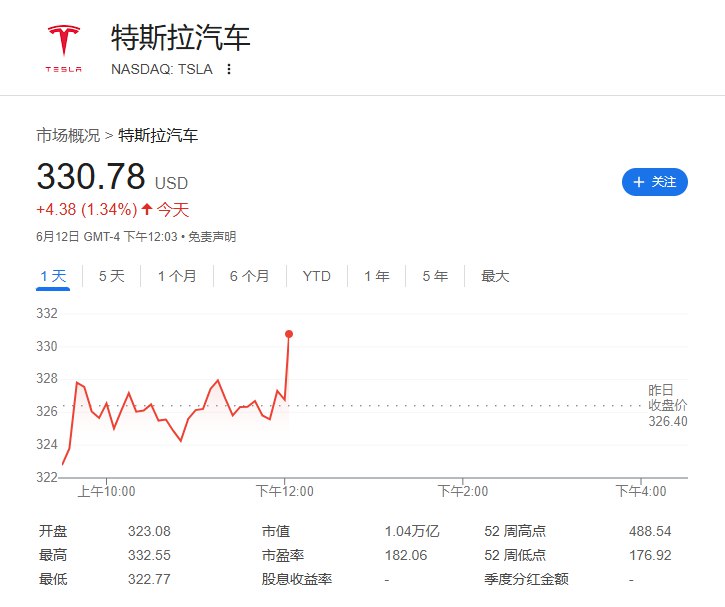The image size is (725, 607).
Task: Click the +4.38 (1.34%) change text
Action: (x=87, y=209)
